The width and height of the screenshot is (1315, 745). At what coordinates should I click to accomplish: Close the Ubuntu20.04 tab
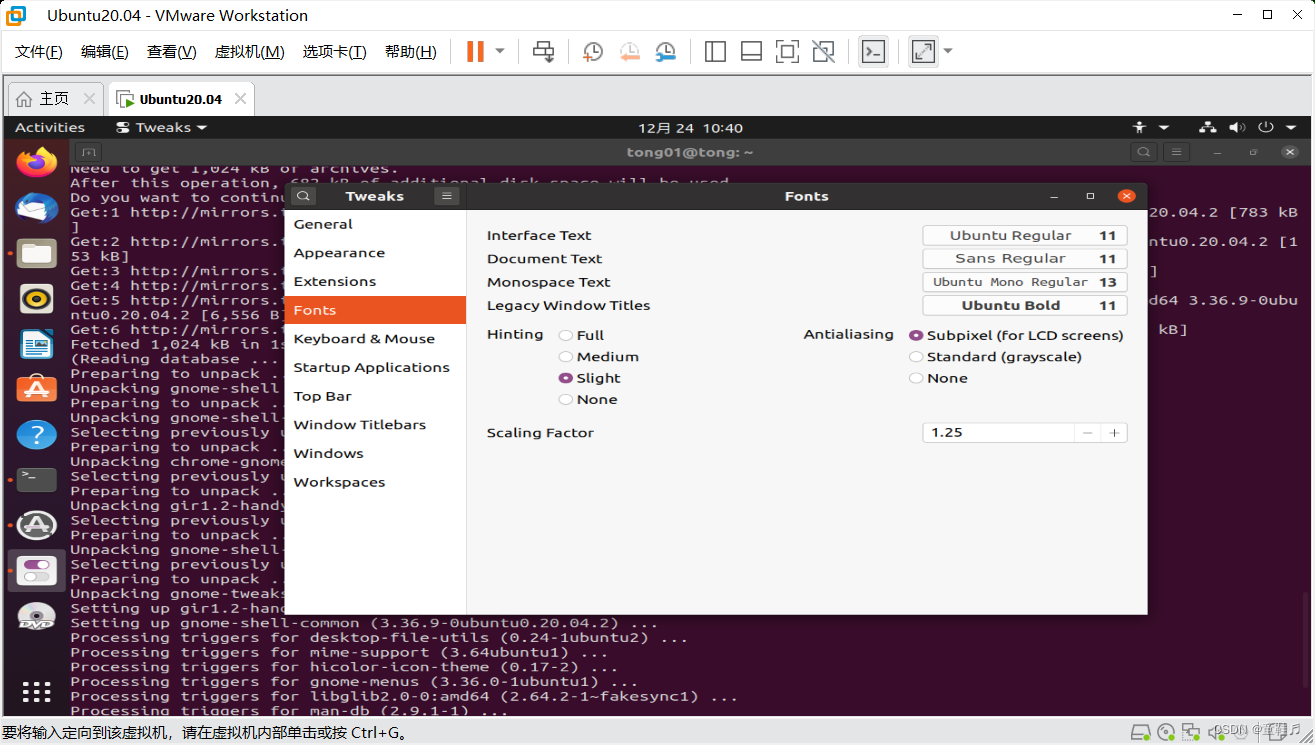click(240, 99)
